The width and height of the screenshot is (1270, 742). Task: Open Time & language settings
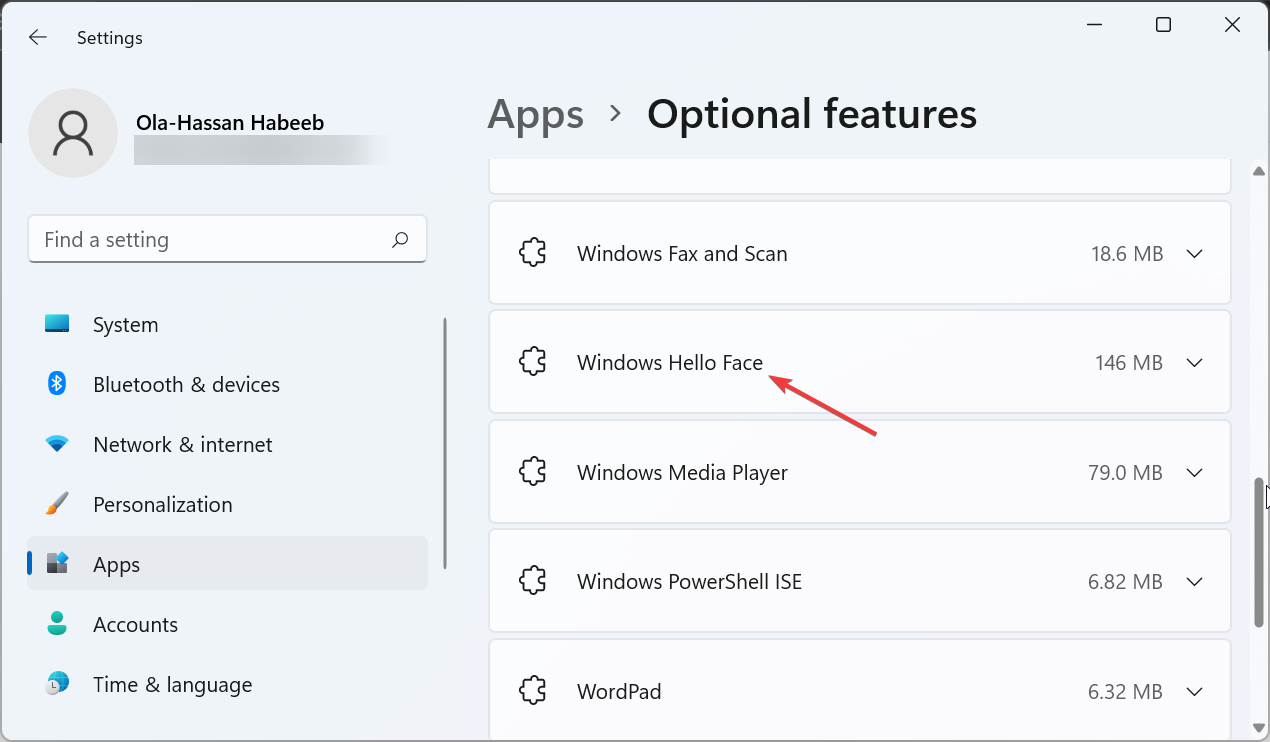pyautogui.click(x=227, y=685)
